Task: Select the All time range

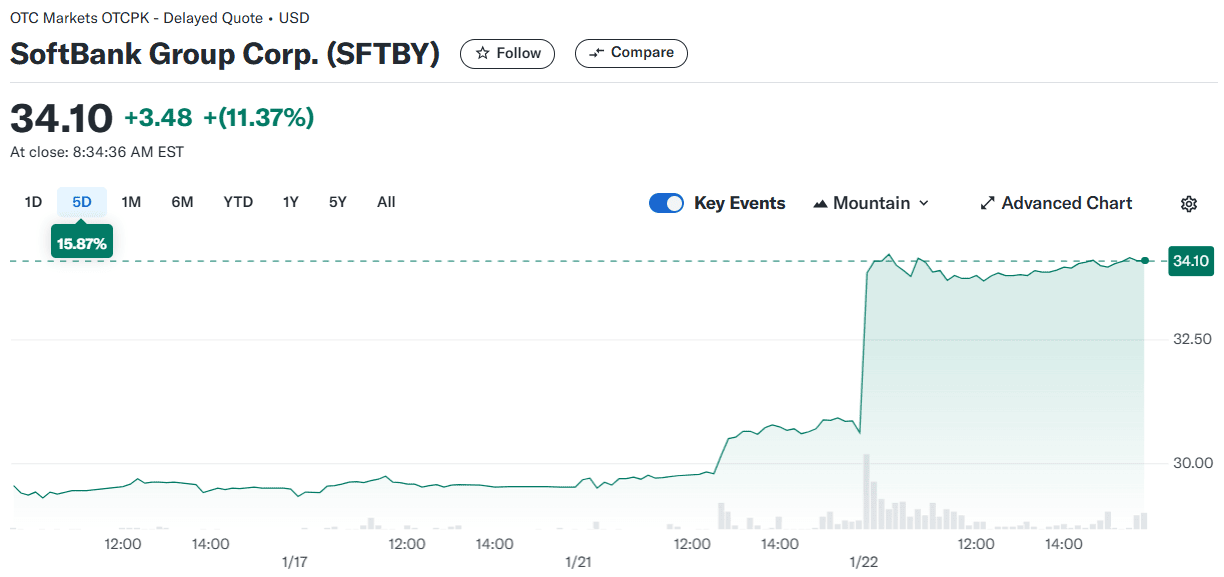Action: (386, 202)
